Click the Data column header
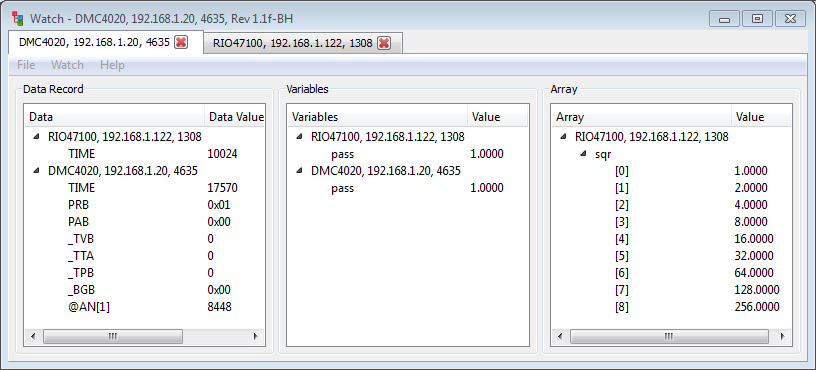The image size is (816, 370). tap(115, 117)
